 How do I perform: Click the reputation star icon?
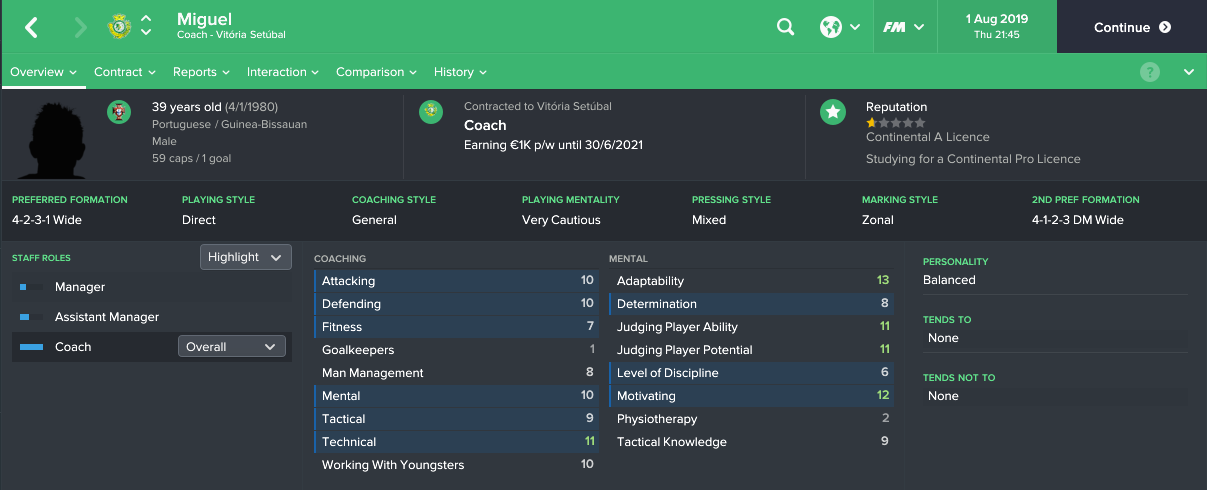[x=833, y=111]
